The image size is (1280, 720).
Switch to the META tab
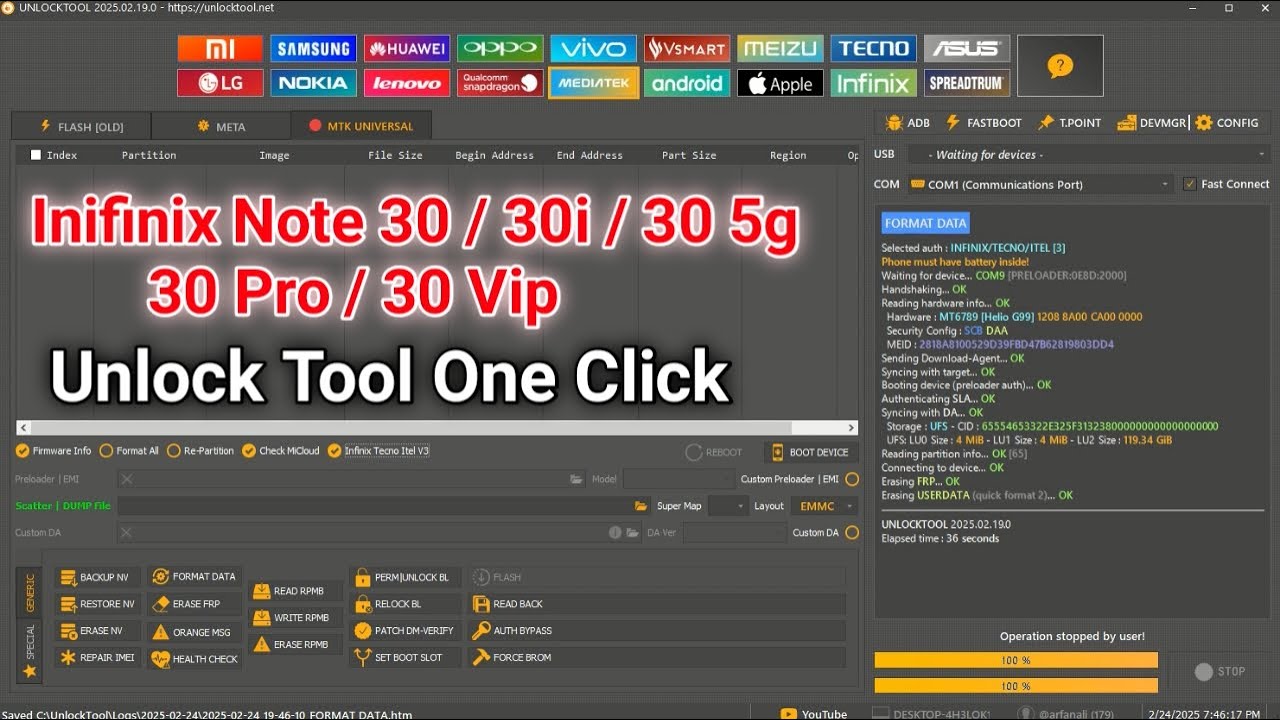(221, 126)
